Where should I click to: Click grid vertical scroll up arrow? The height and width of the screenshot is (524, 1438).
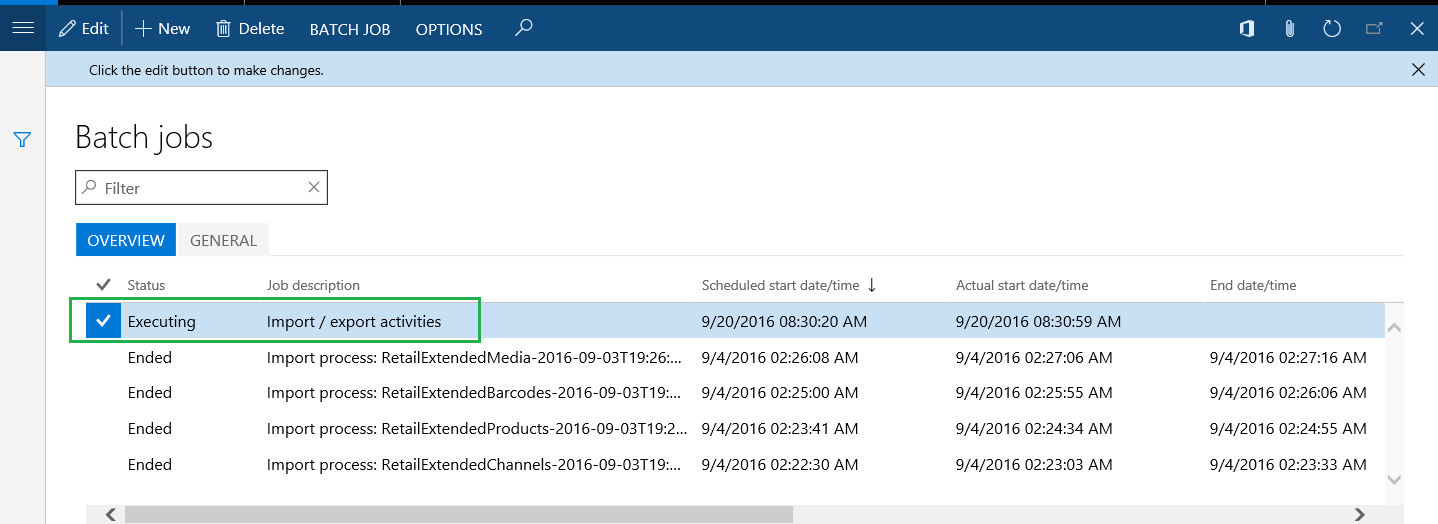[x=1394, y=328]
